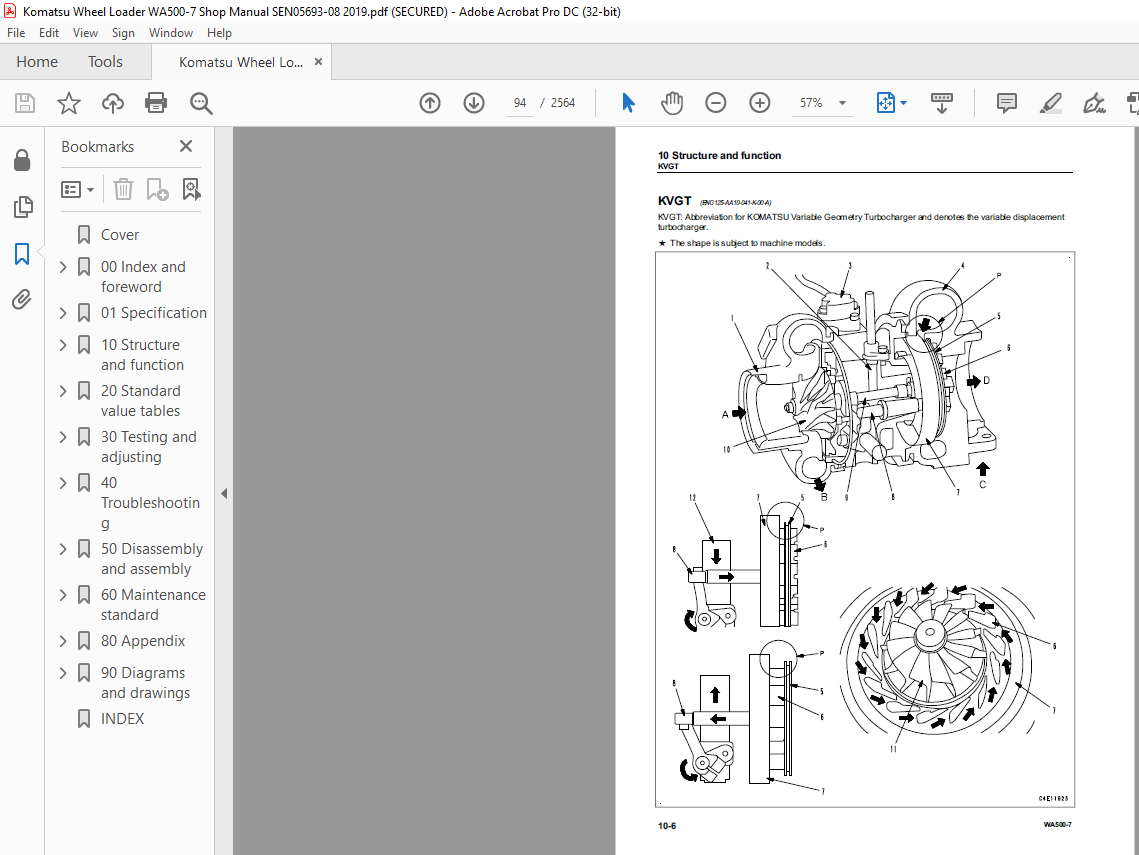Open bookmarks options dropdown menu

(x=78, y=190)
